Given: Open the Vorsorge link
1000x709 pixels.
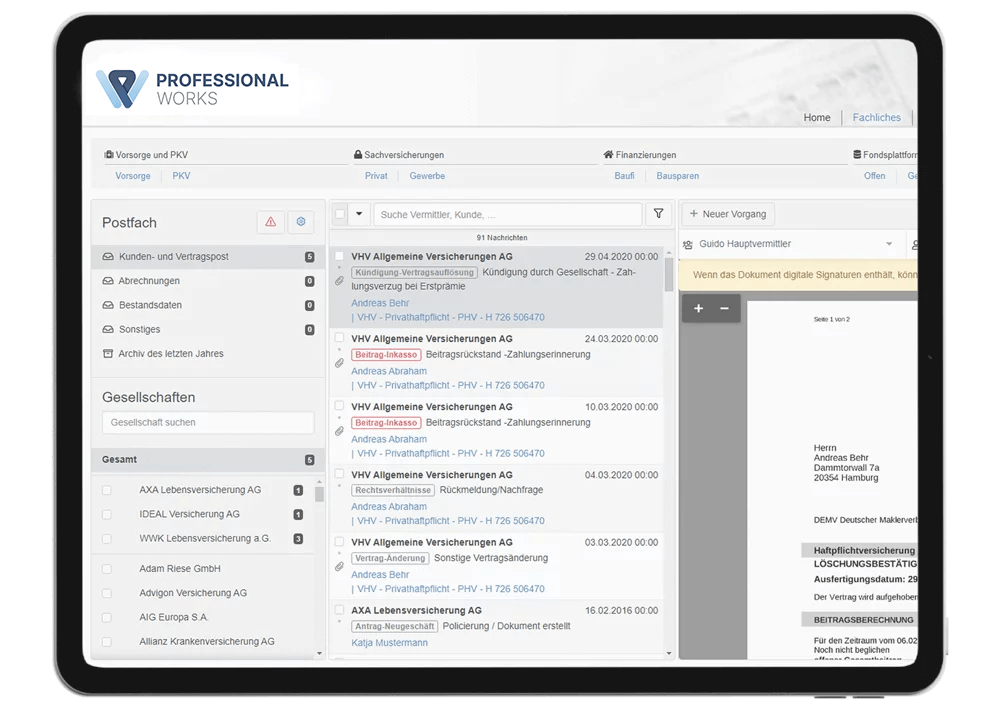Looking at the screenshot, I should tap(133, 176).
